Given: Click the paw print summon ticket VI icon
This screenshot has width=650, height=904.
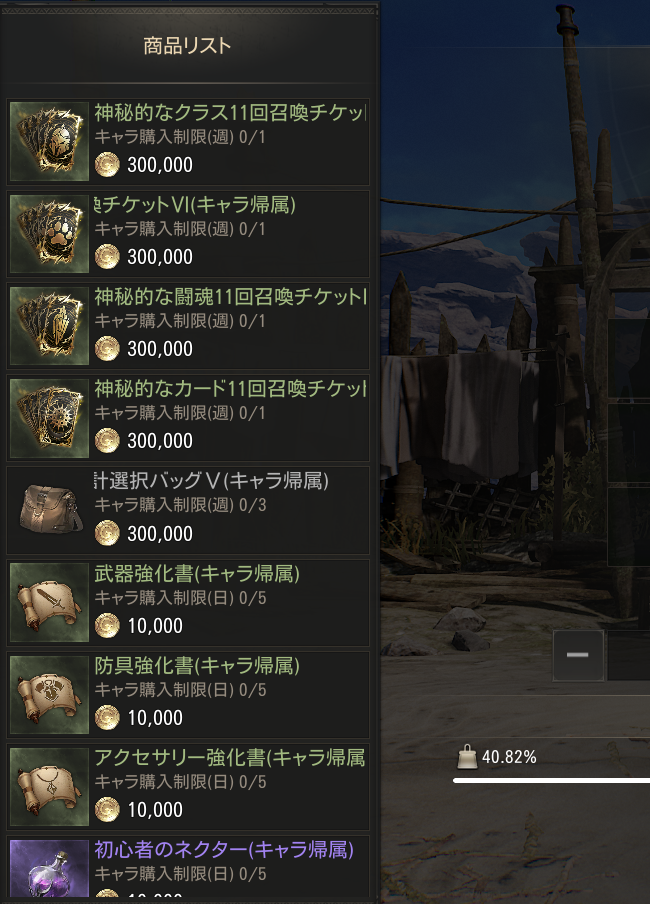Looking at the screenshot, I should [x=50, y=233].
